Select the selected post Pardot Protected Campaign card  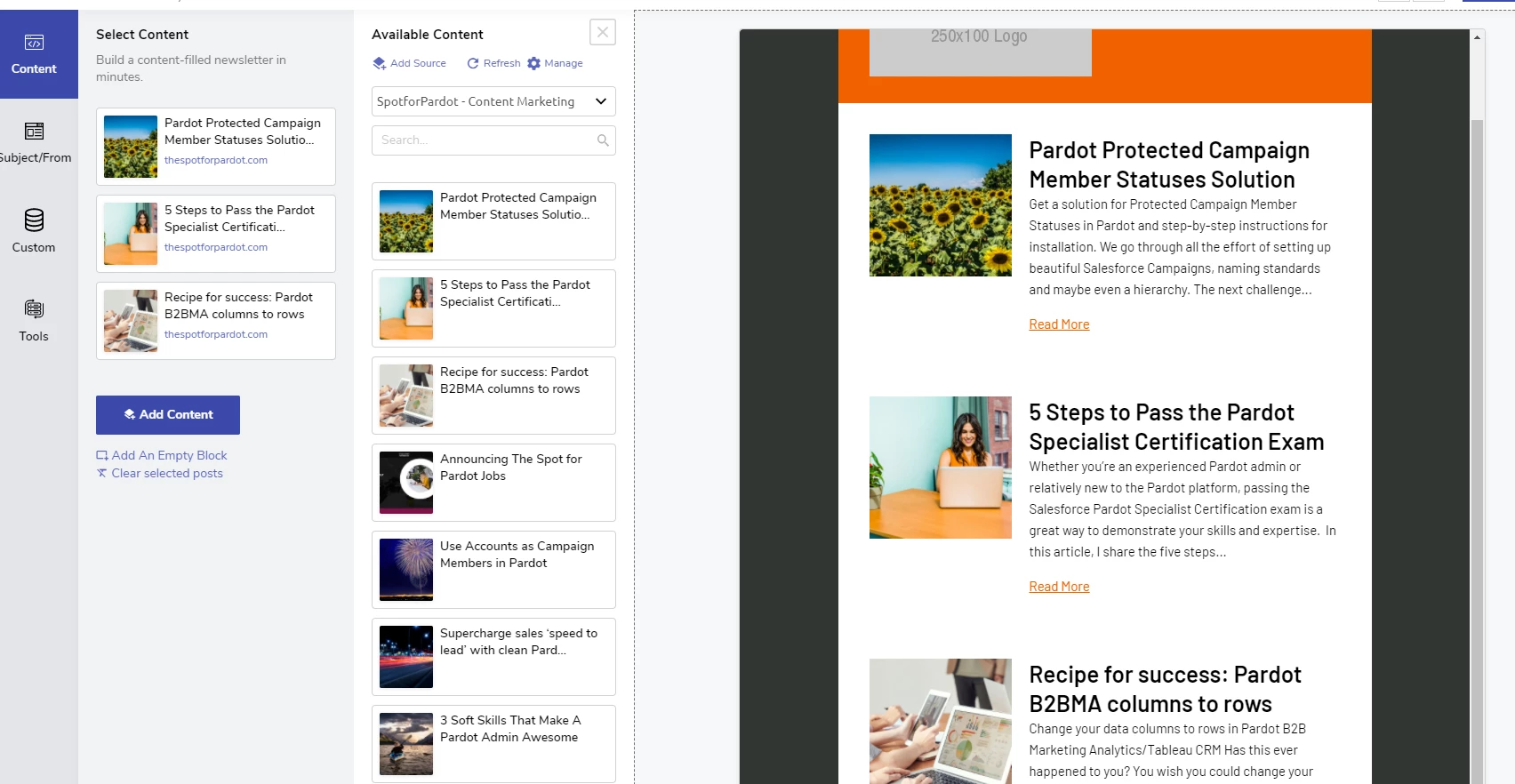[216, 147]
